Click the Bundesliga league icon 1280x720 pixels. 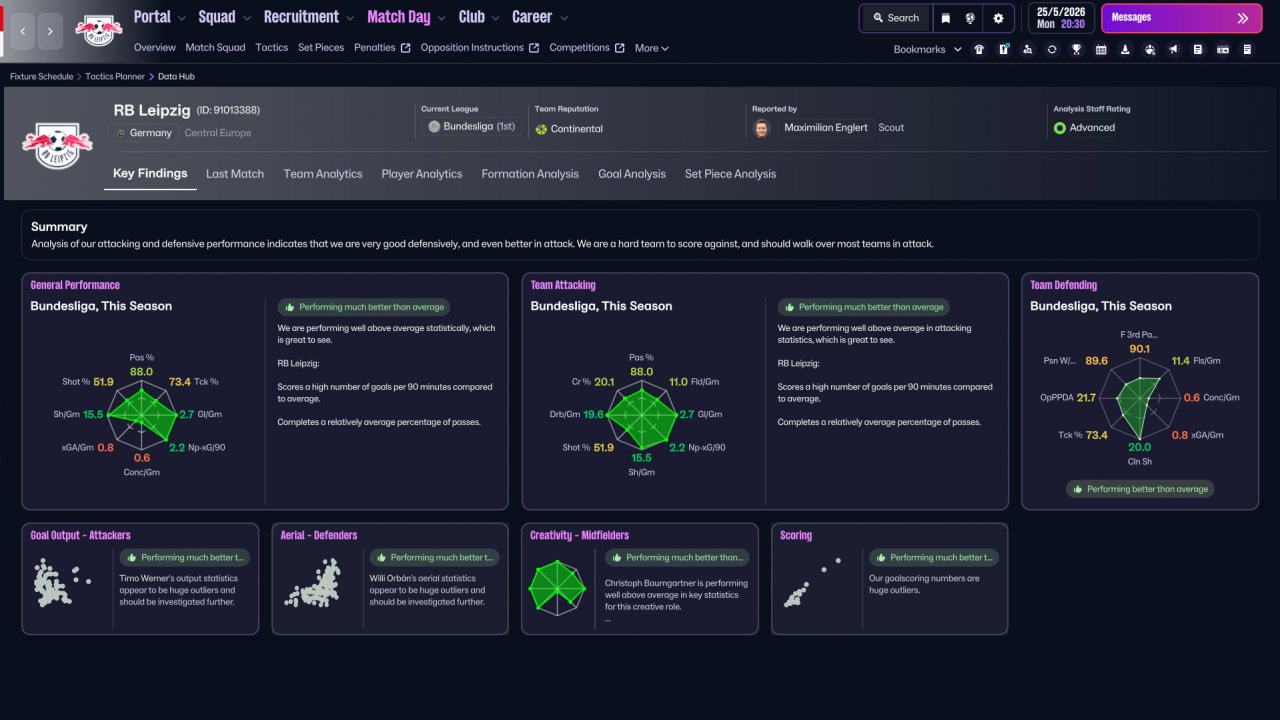click(434, 127)
